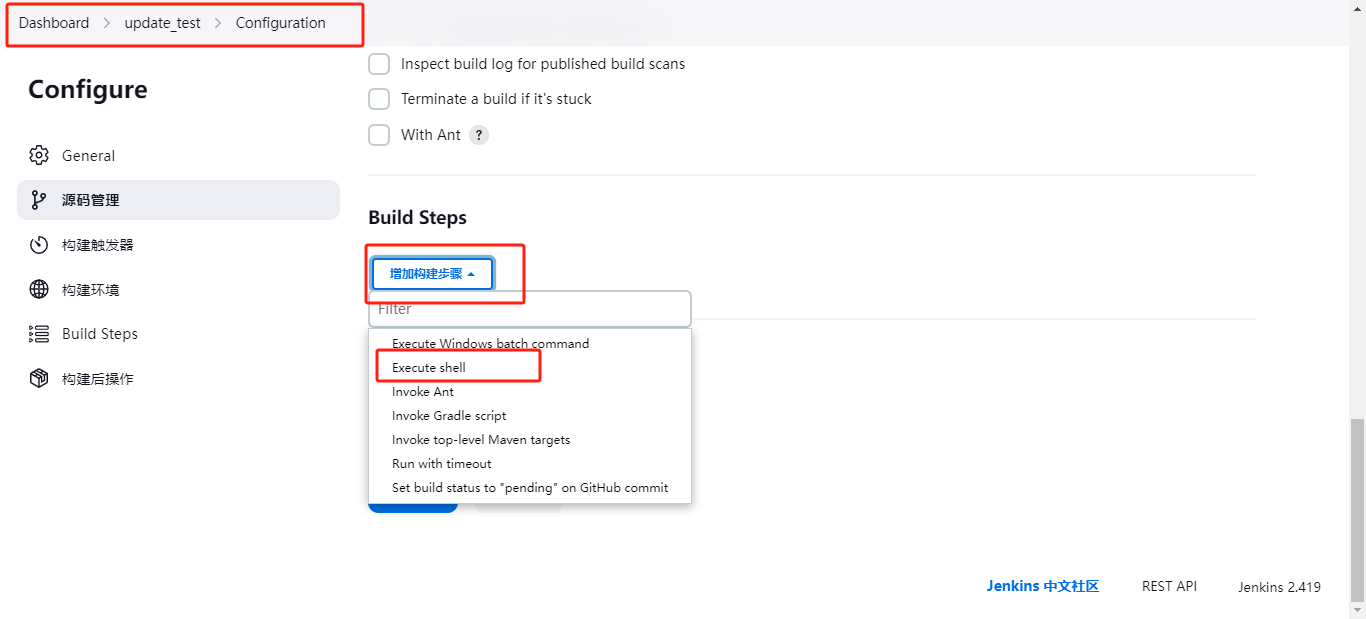Select Execute shell from the menu

[x=429, y=368]
